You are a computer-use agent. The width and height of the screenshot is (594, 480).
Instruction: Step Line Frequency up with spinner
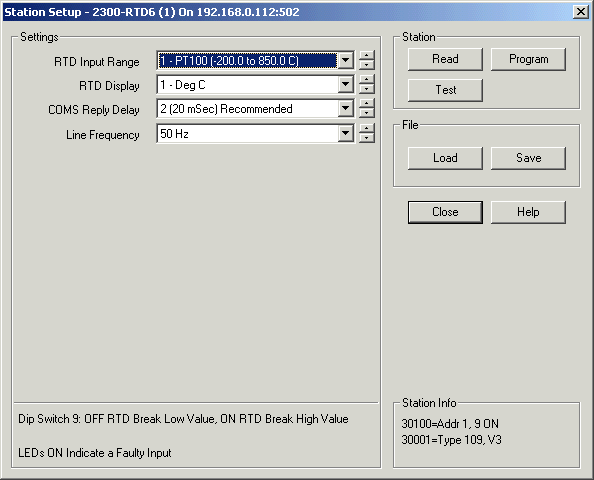366,128
